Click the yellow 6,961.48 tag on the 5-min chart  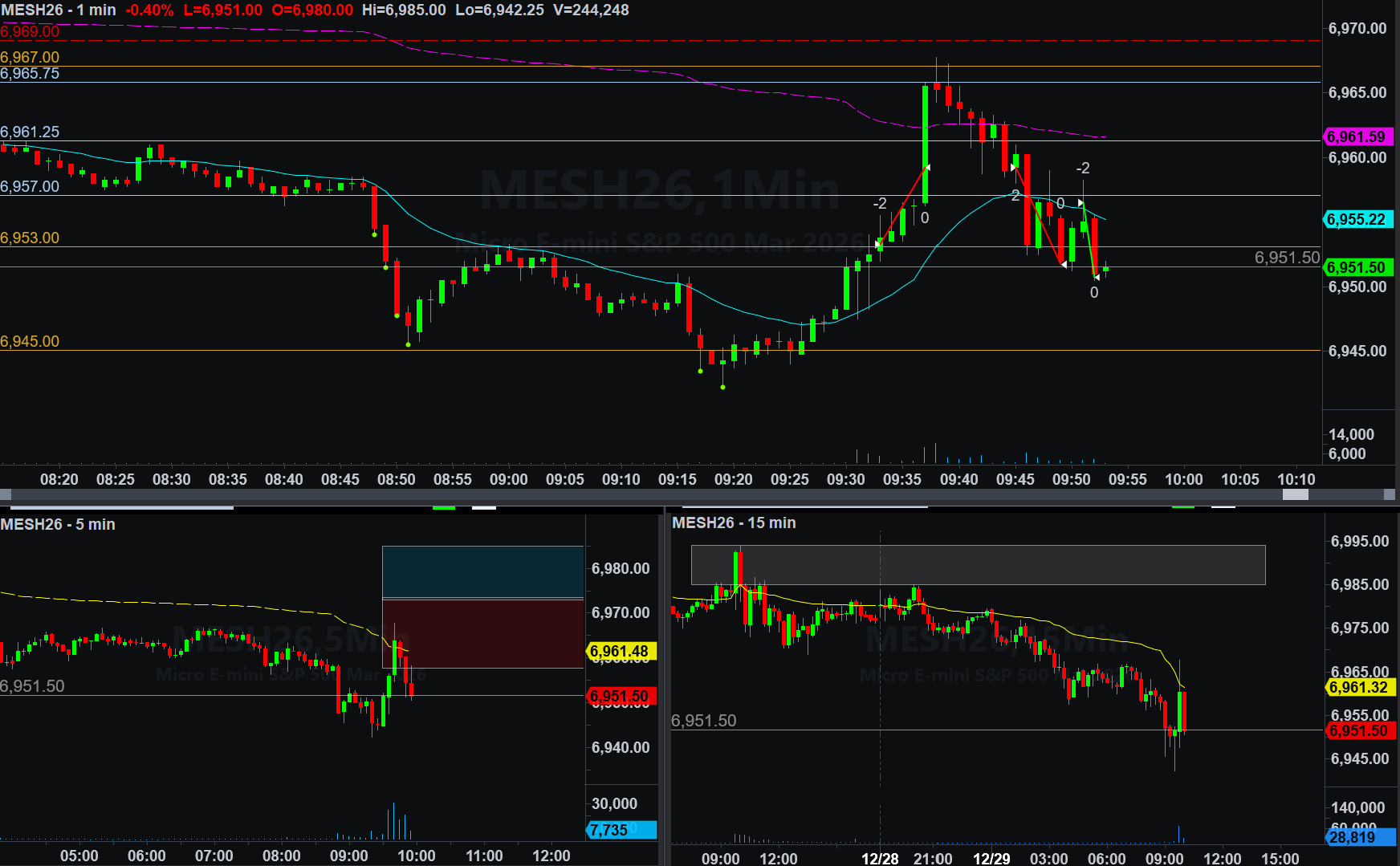(x=621, y=652)
